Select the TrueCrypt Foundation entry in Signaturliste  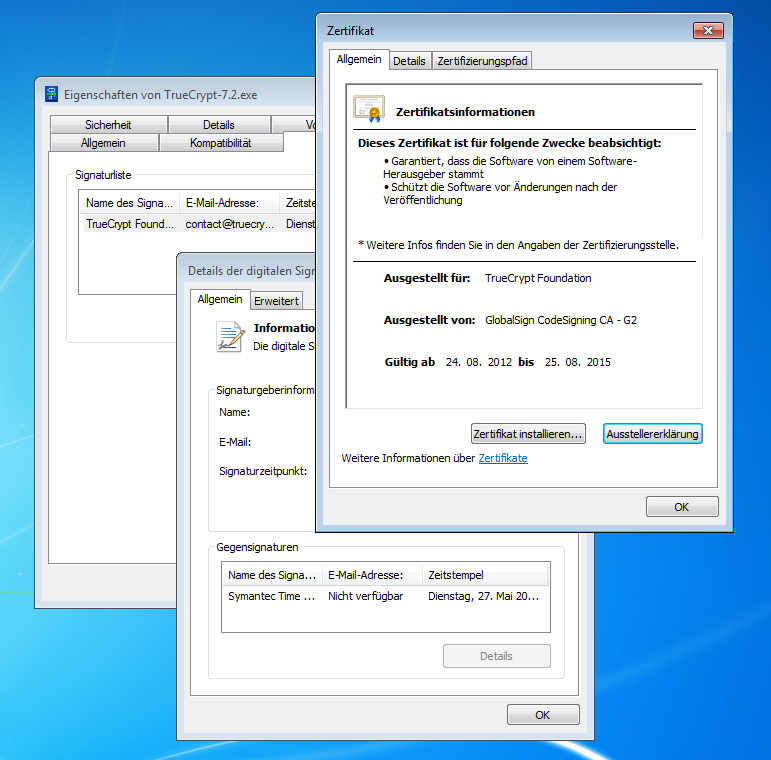point(130,225)
